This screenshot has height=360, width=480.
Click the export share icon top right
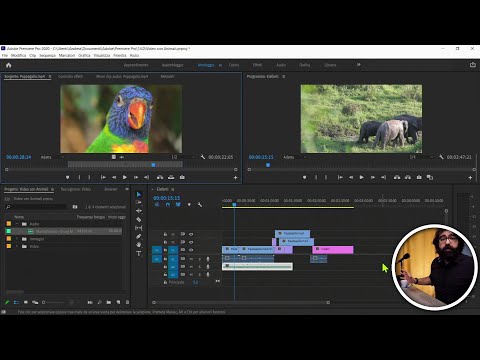click(x=473, y=65)
